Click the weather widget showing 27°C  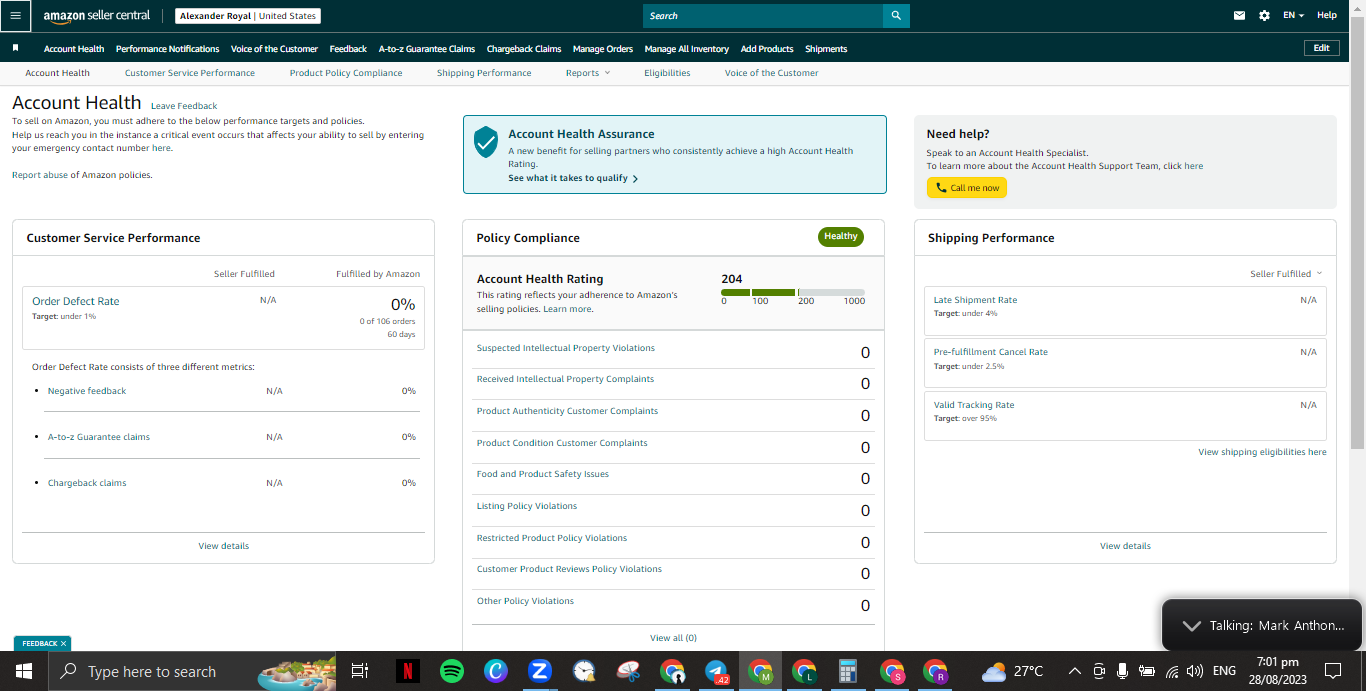coord(1012,671)
